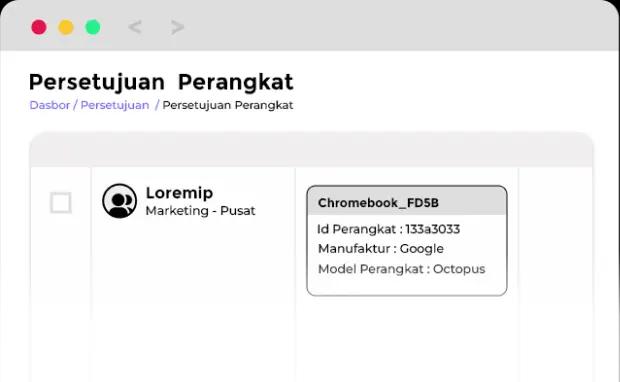Click the Model Perangkat Octopus line
Screen dimensions: 620x382
pyautogui.click(x=401, y=269)
